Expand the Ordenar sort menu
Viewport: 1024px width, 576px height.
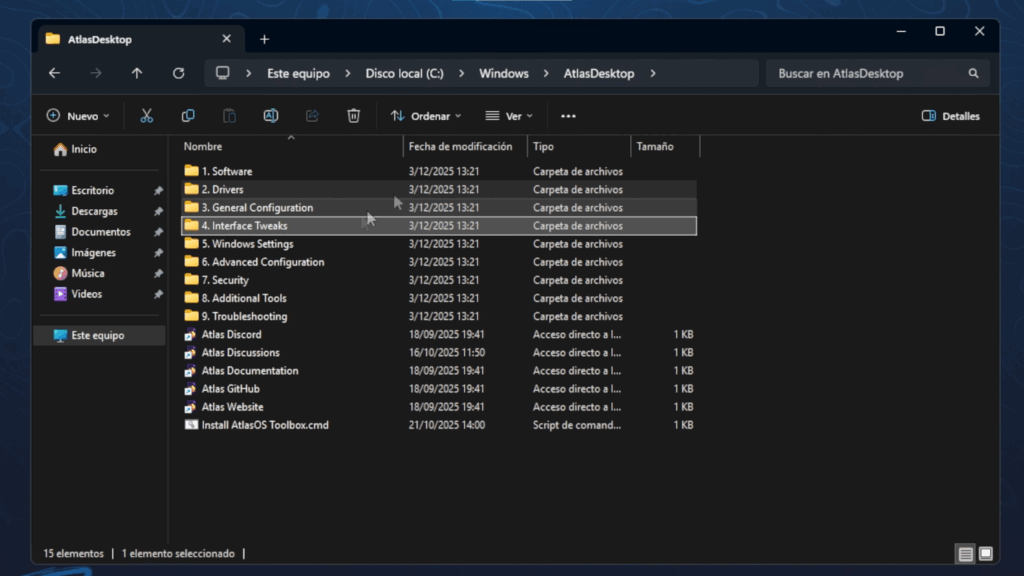(426, 116)
